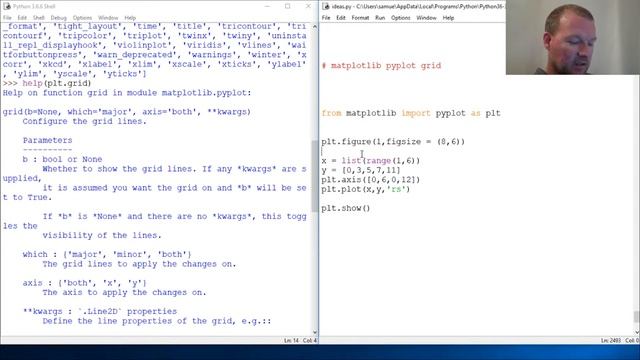This screenshot has height=360, width=640.
Task: Open Edit menu in Python Shell window
Action: 22,18
